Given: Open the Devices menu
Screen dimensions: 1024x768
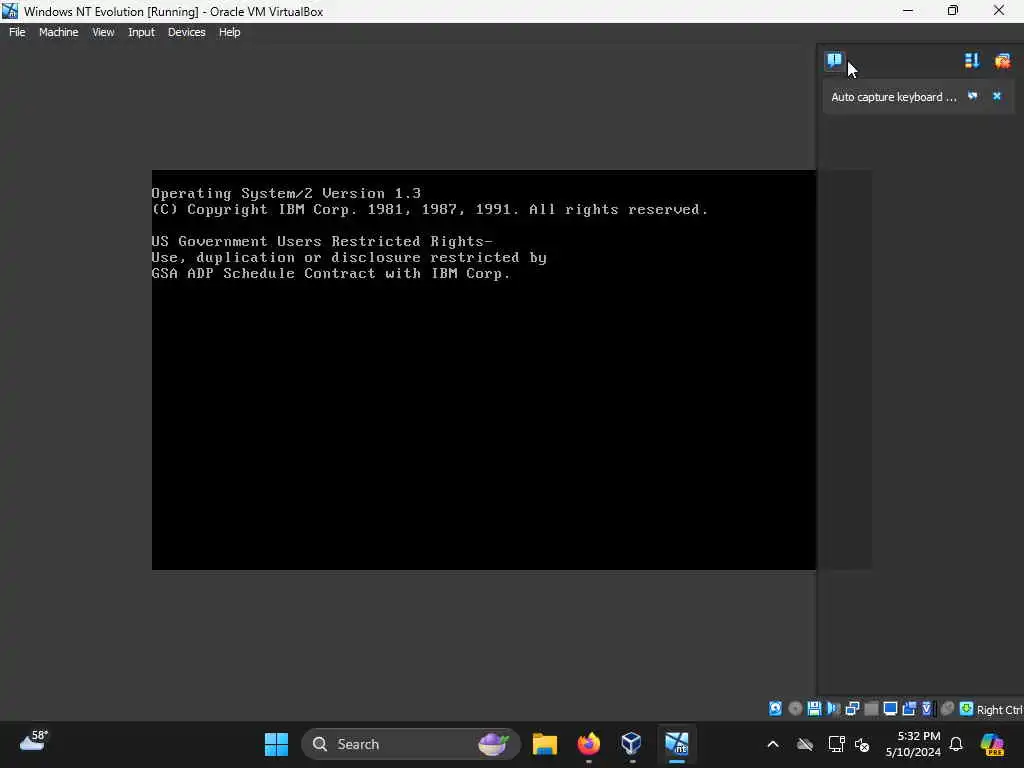Looking at the screenshot, I should pyautogui.click(x=186, y=32).
